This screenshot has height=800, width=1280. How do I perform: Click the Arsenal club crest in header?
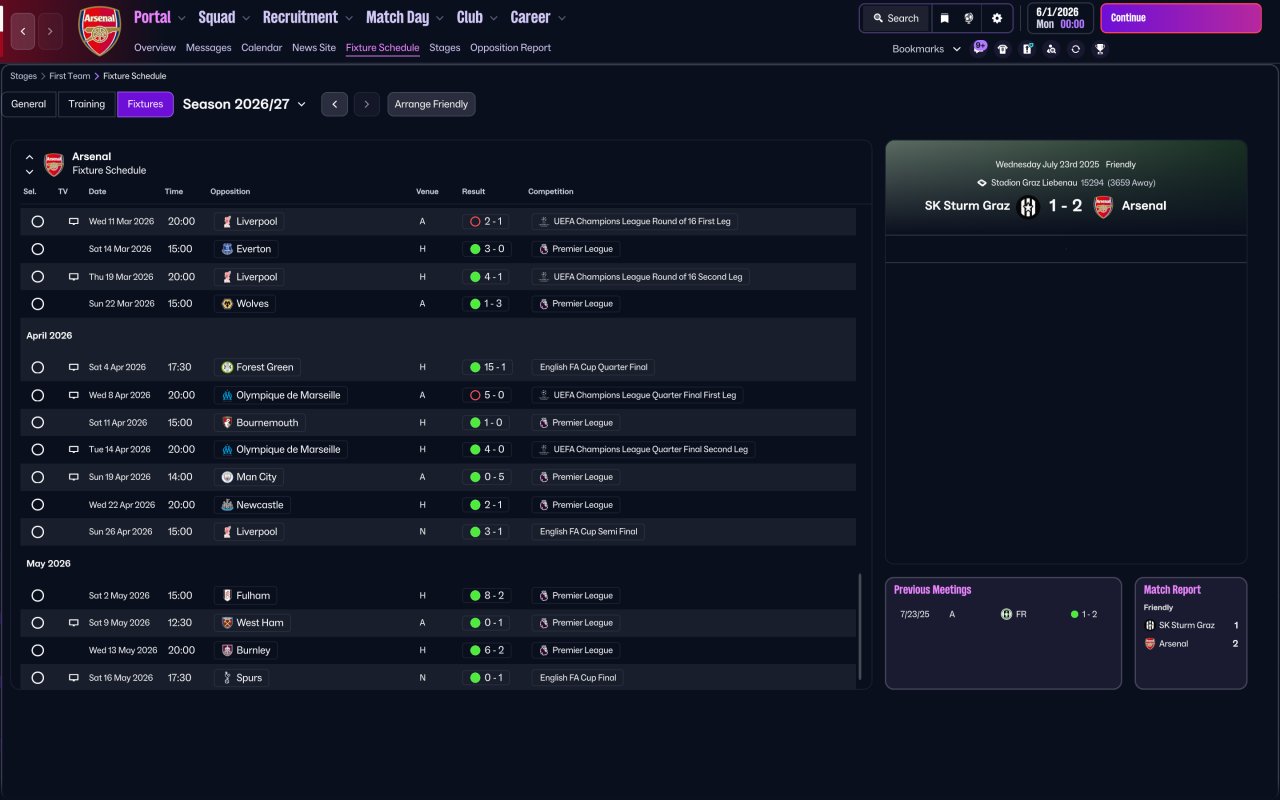(99, 31)
